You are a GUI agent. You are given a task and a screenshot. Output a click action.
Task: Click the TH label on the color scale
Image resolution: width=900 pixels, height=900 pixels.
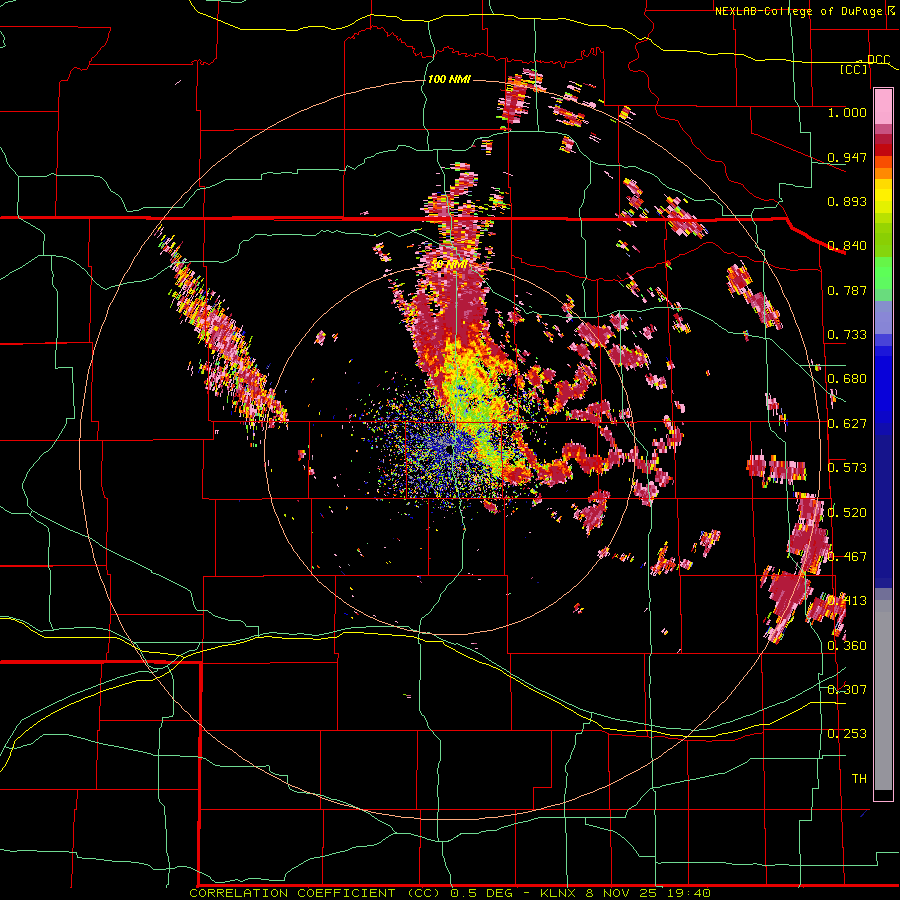click(x=859, y=779)
